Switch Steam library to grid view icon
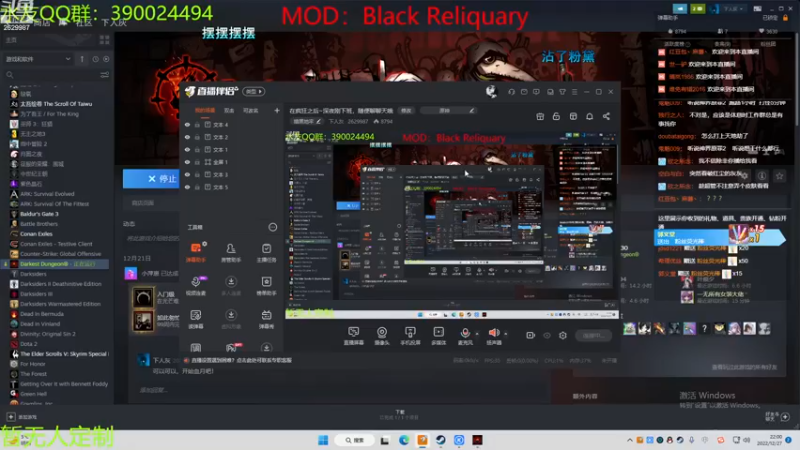Screen dimensions: 800x450 105,40
